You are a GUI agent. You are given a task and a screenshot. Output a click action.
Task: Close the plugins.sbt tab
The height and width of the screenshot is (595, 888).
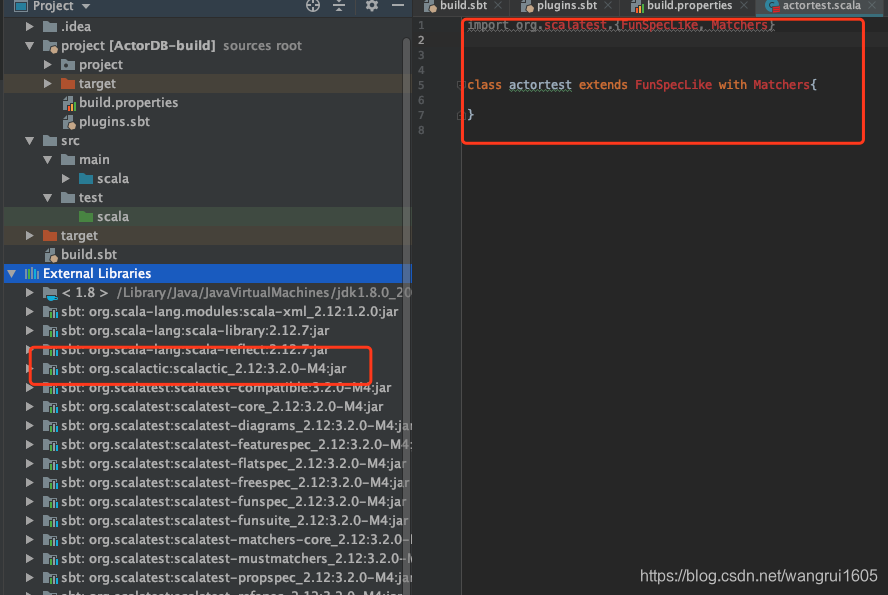click(608, 6)
